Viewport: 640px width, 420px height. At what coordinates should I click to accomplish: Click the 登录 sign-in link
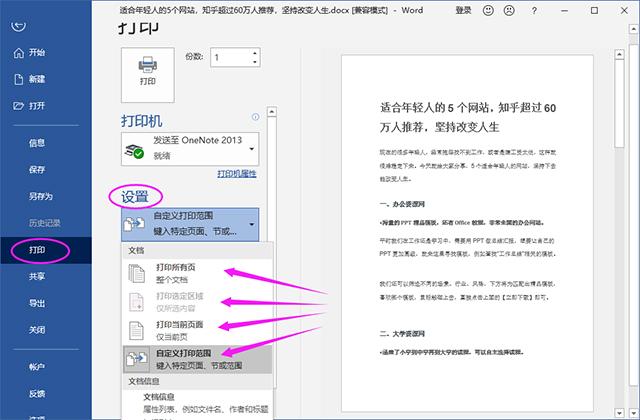[x=463, y=11]
